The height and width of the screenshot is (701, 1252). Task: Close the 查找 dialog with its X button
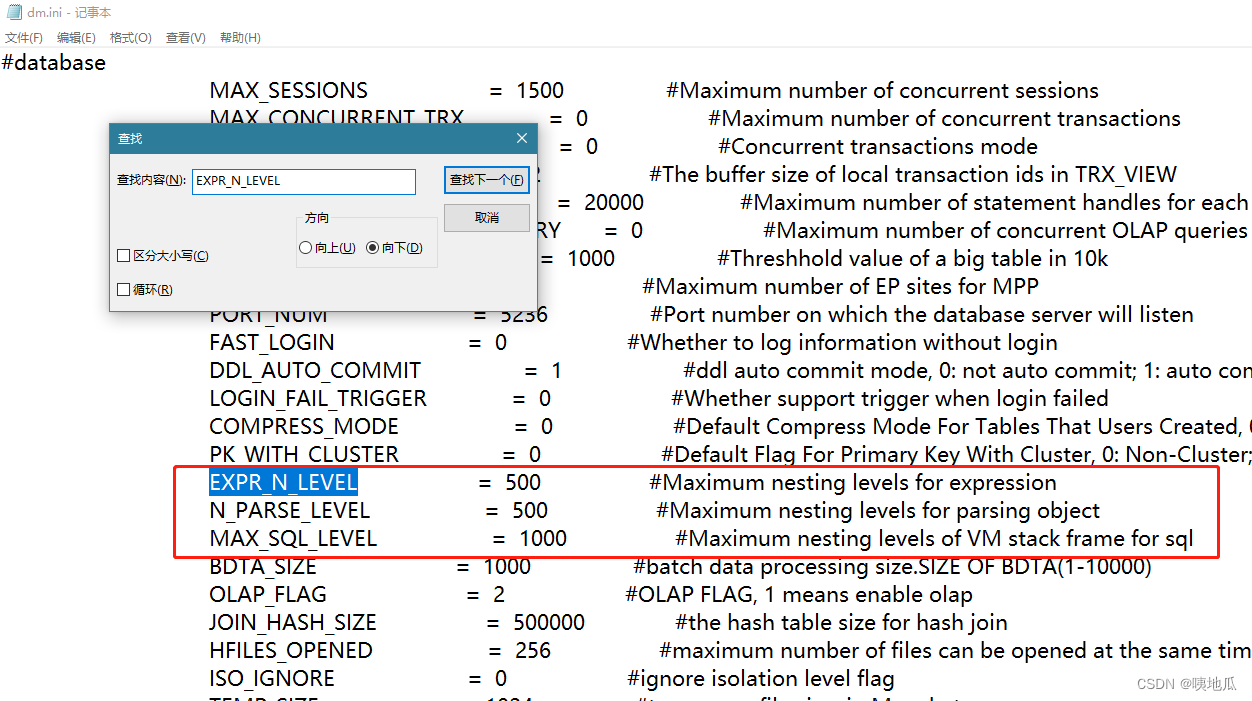(x=521, y=138)
